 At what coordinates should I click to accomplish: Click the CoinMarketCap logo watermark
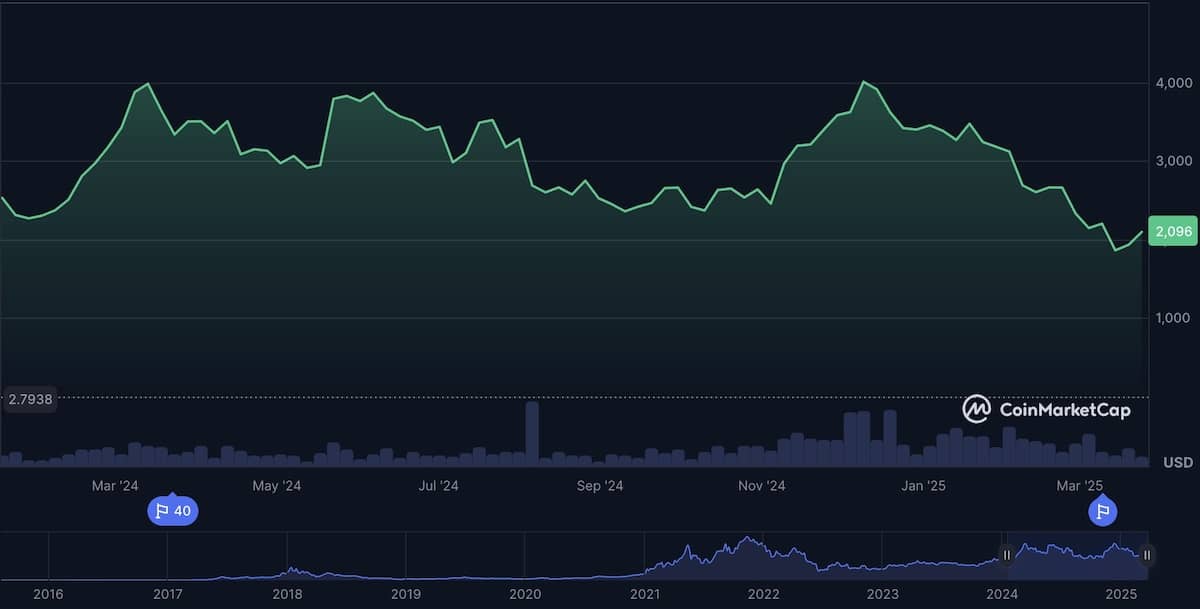[1047, 409]
